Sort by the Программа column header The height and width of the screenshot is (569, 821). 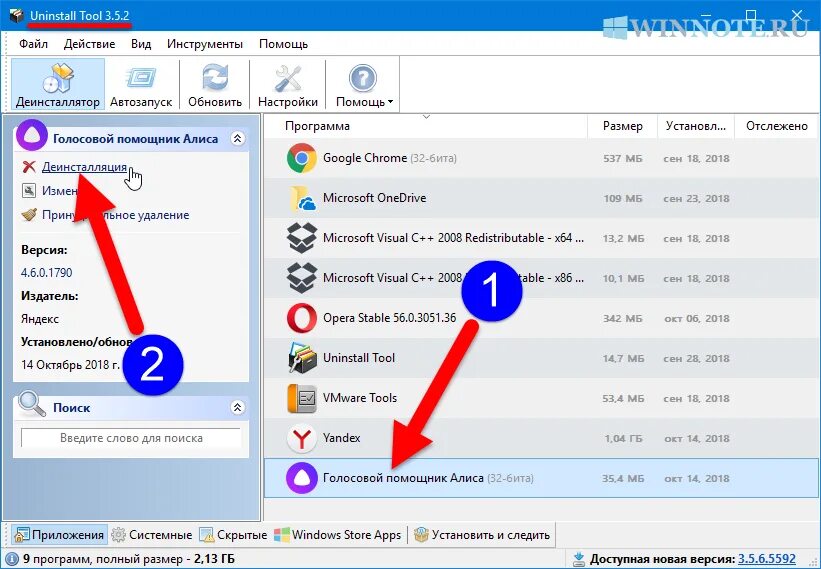click(x=317, y=126)
